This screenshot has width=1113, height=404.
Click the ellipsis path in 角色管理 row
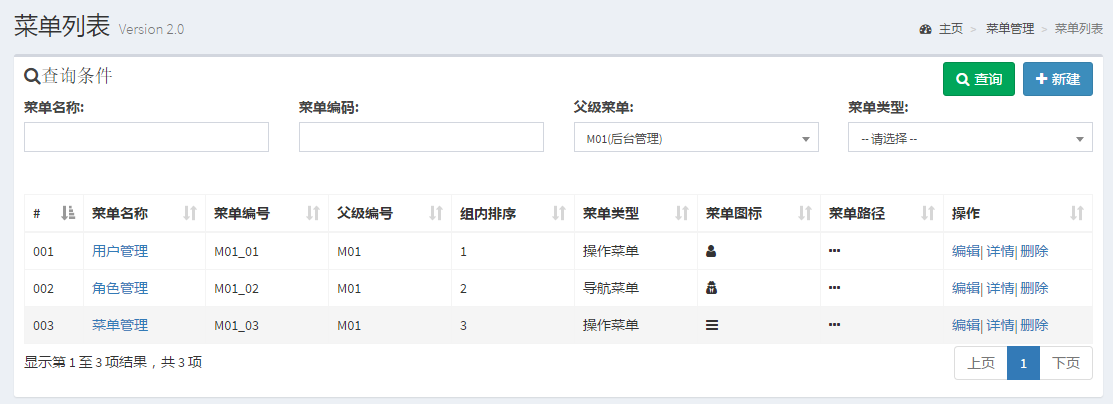835,288
